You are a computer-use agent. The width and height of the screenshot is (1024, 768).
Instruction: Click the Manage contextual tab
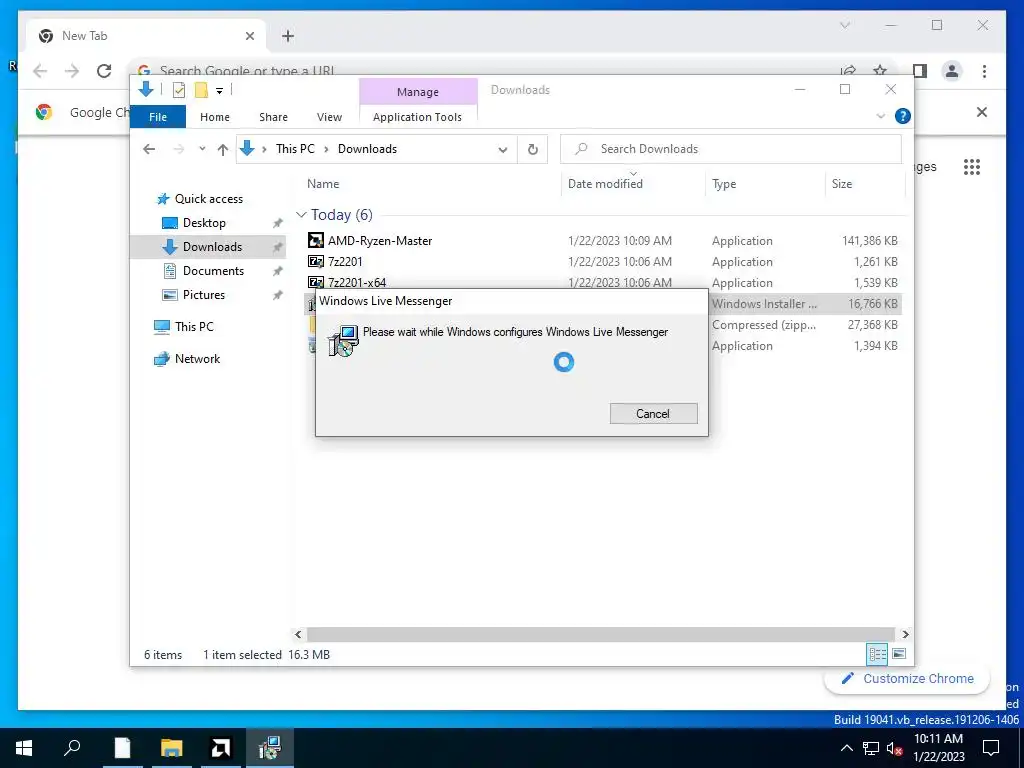[x=418, y=92]
